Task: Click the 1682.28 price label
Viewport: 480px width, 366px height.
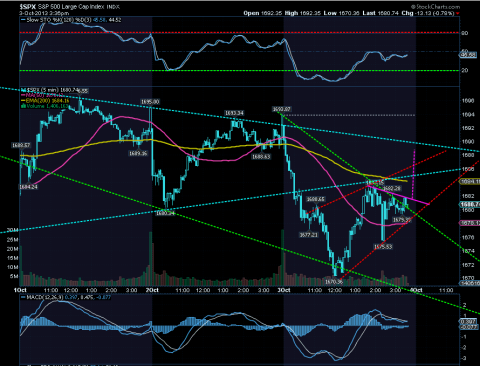Action: (391, 189)
